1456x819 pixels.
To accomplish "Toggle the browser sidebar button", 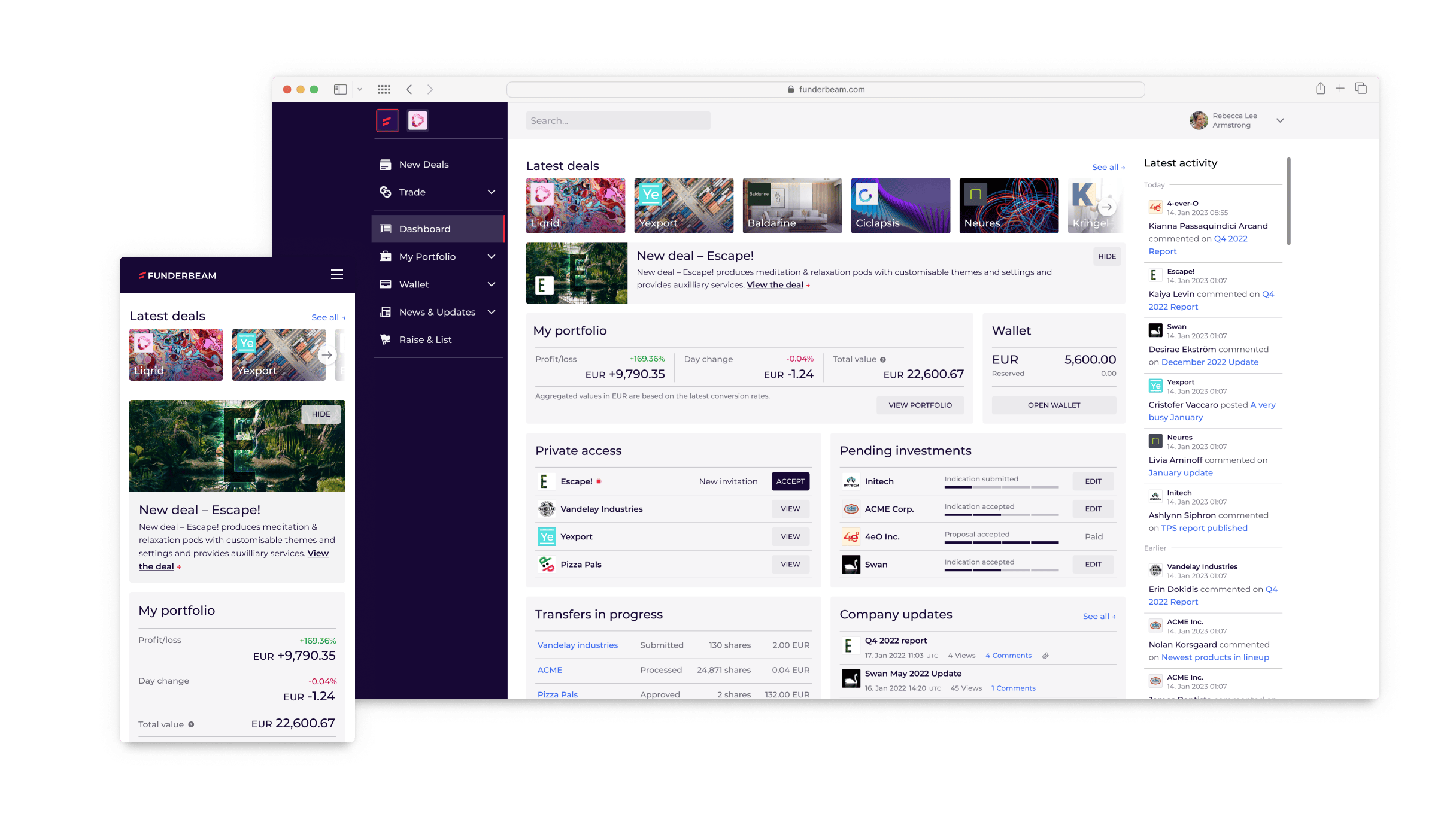I will (x=340, y=89).
